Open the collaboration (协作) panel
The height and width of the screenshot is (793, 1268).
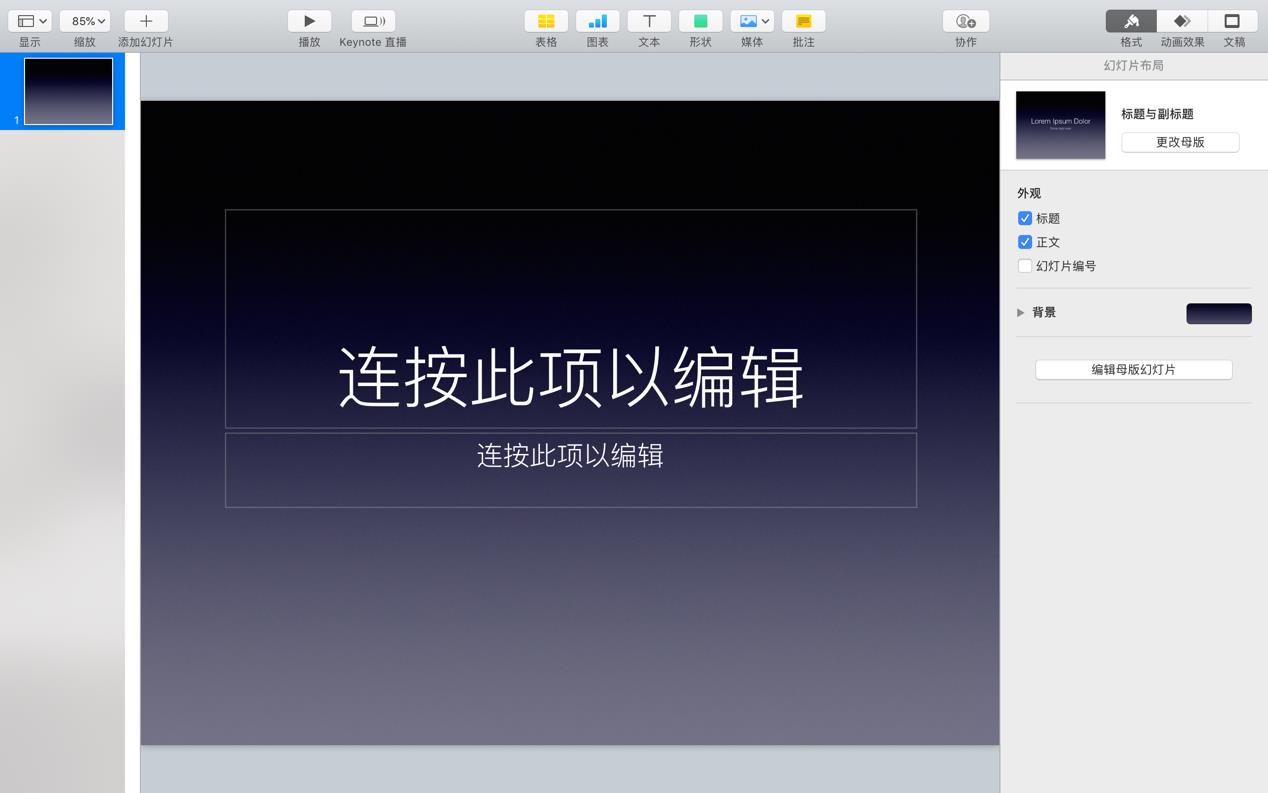963,20
